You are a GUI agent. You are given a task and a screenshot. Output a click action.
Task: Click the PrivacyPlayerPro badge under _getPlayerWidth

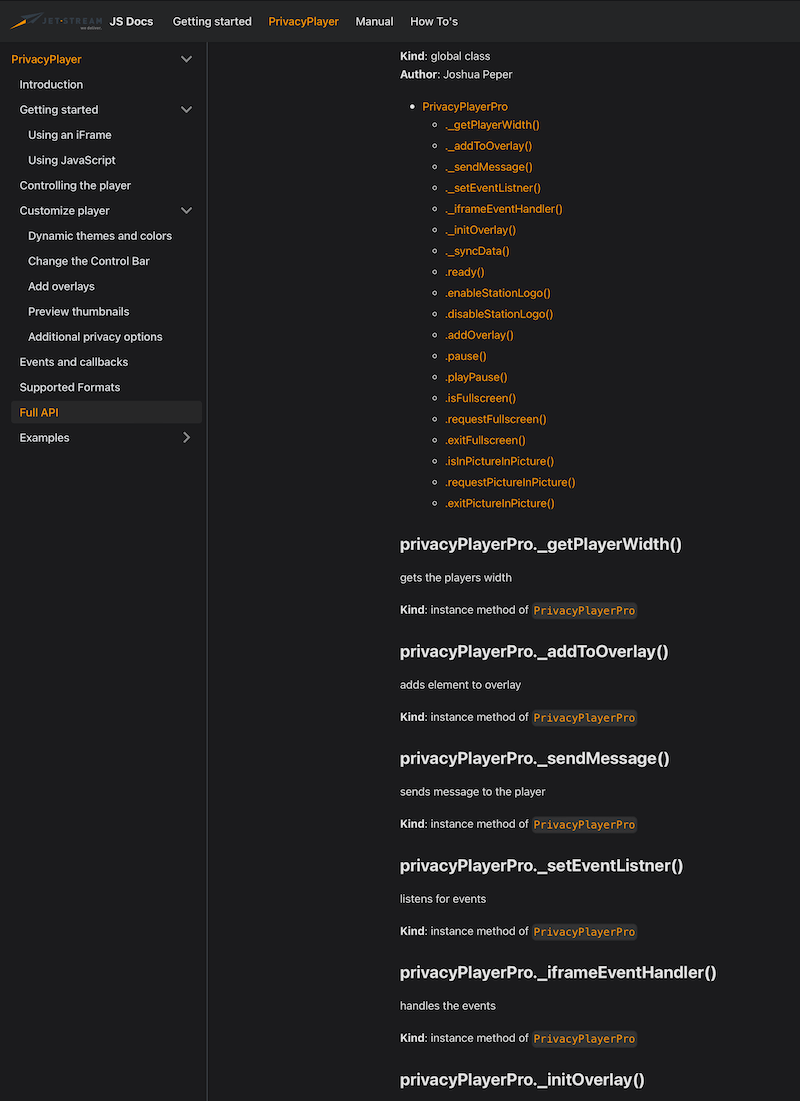584,610
